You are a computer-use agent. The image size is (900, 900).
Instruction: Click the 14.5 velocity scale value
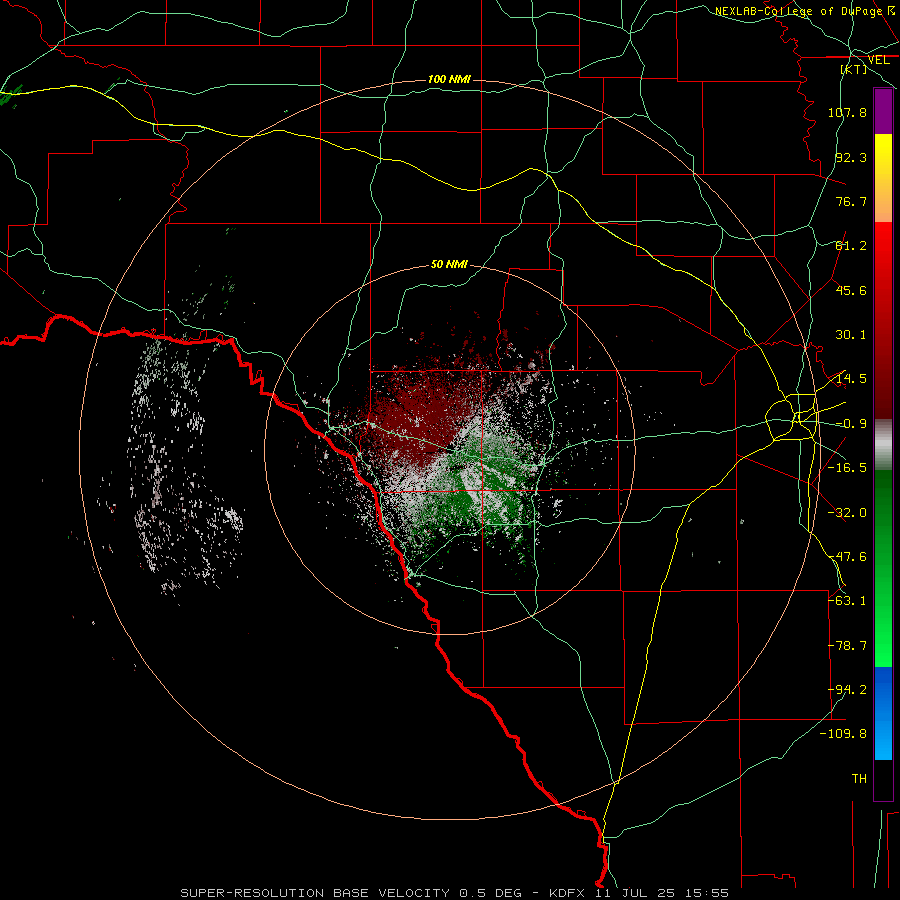[x=851, y=379]
